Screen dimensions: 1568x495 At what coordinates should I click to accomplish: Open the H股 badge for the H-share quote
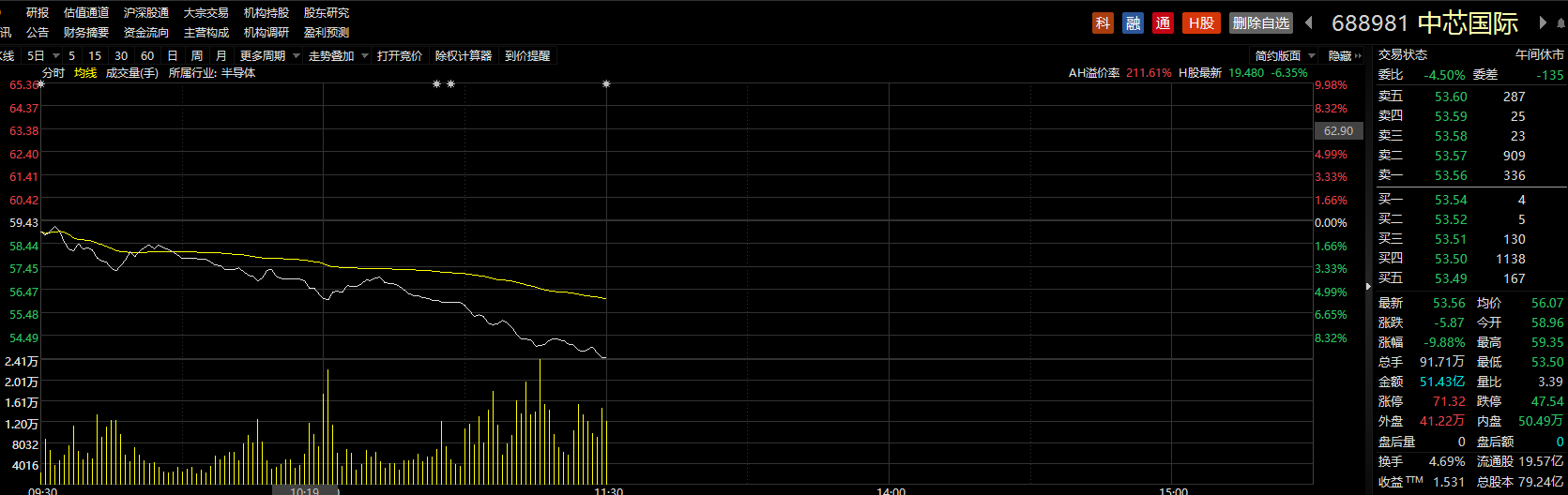[1201, 23]
